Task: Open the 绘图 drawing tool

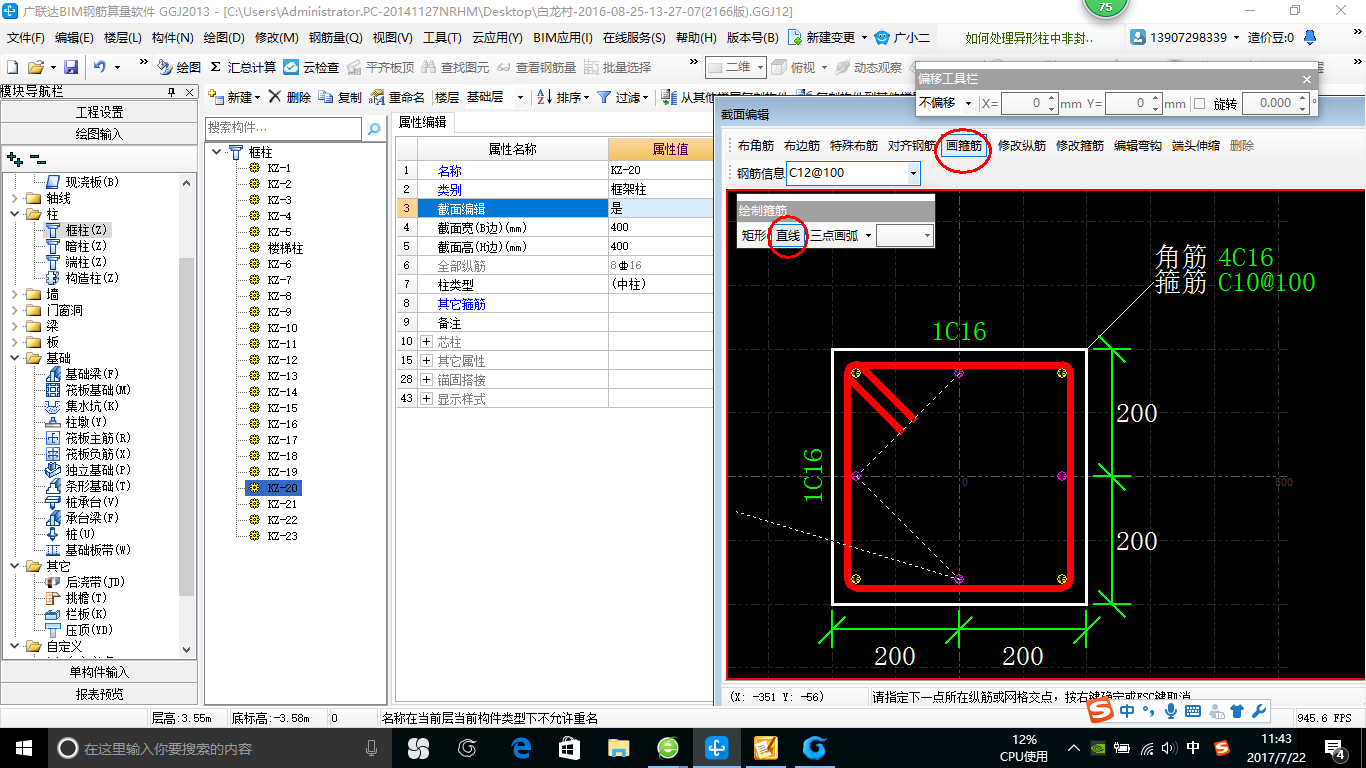Action: (179, 67)
